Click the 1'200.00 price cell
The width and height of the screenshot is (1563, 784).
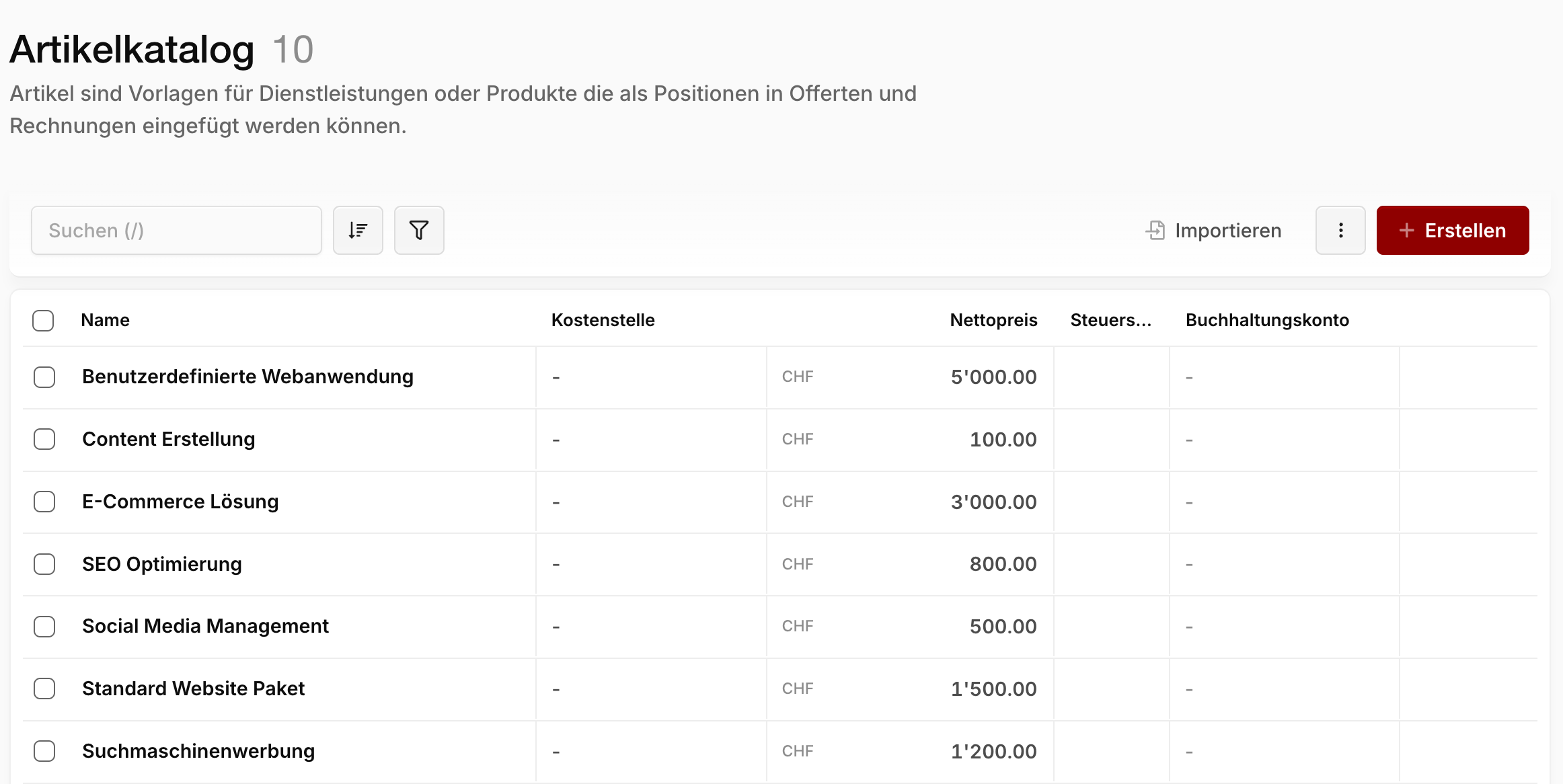(x=993, y=752)
